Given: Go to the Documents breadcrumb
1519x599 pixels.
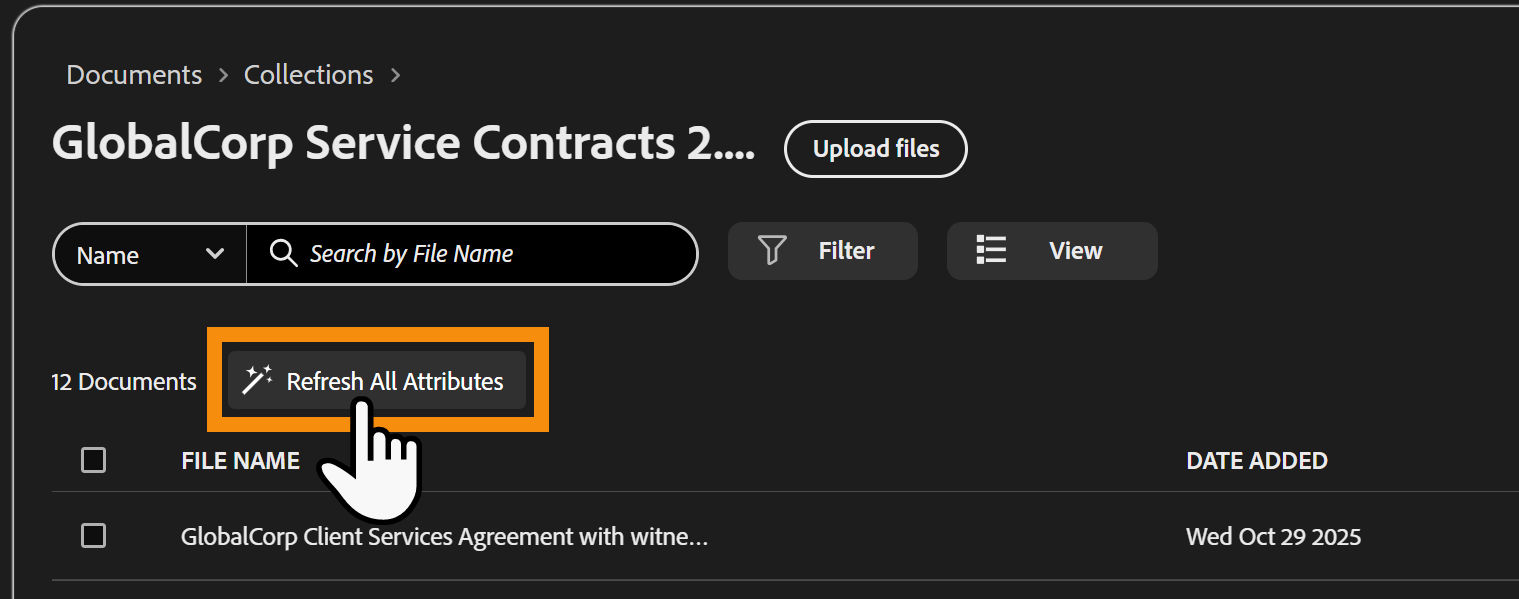Looking at the screenshot, I should pyautogui.click(x=134, y=75).
